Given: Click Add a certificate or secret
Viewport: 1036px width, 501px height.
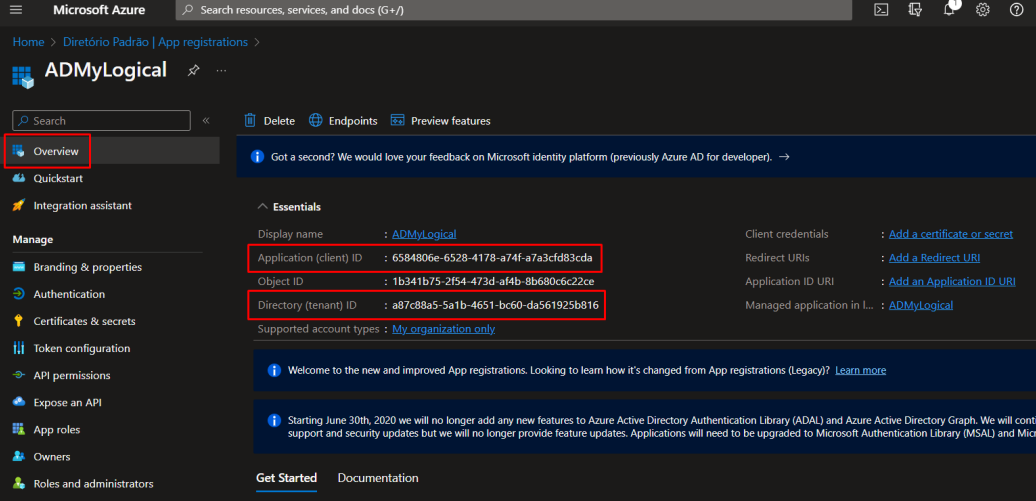Looking at the screenshot, I should pos(951,234).
